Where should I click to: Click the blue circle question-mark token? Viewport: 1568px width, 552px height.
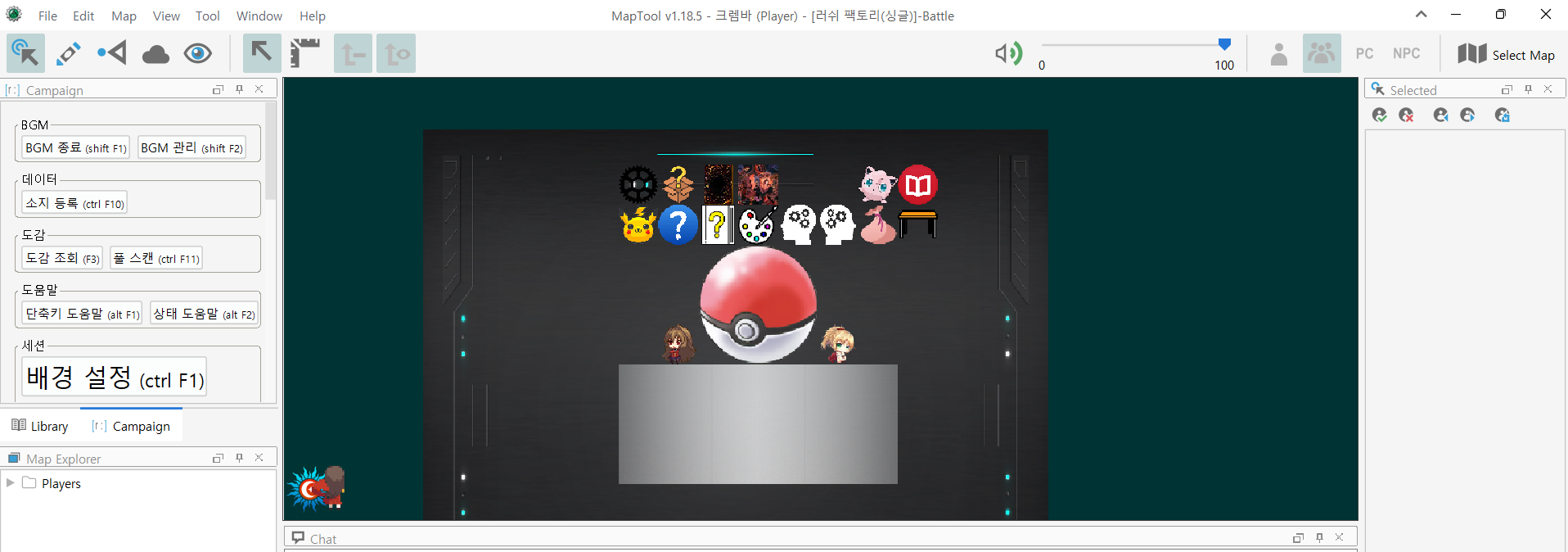(678, 225)
